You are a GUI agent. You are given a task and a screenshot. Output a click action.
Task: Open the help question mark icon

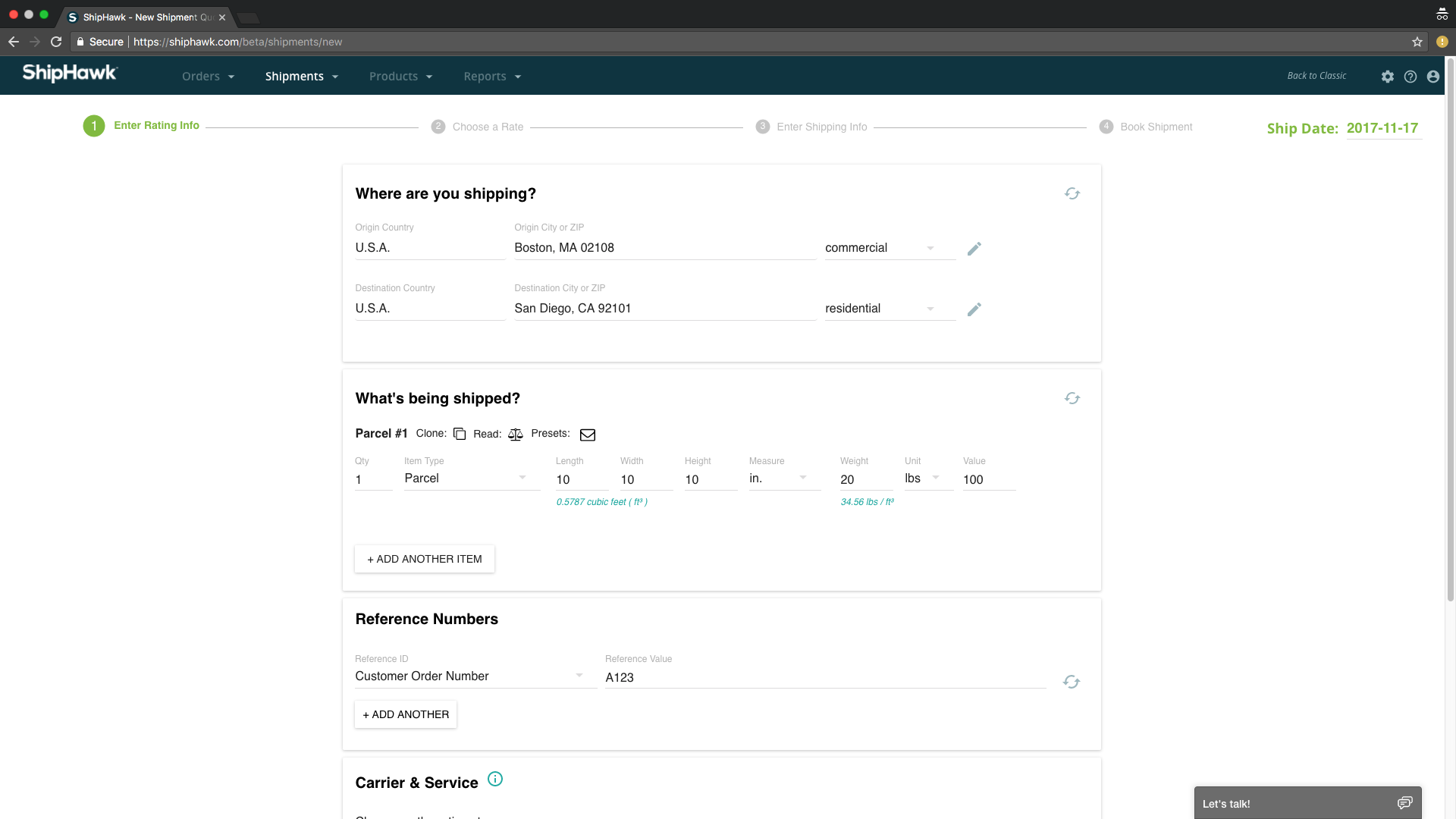[x=1410, y=77]
